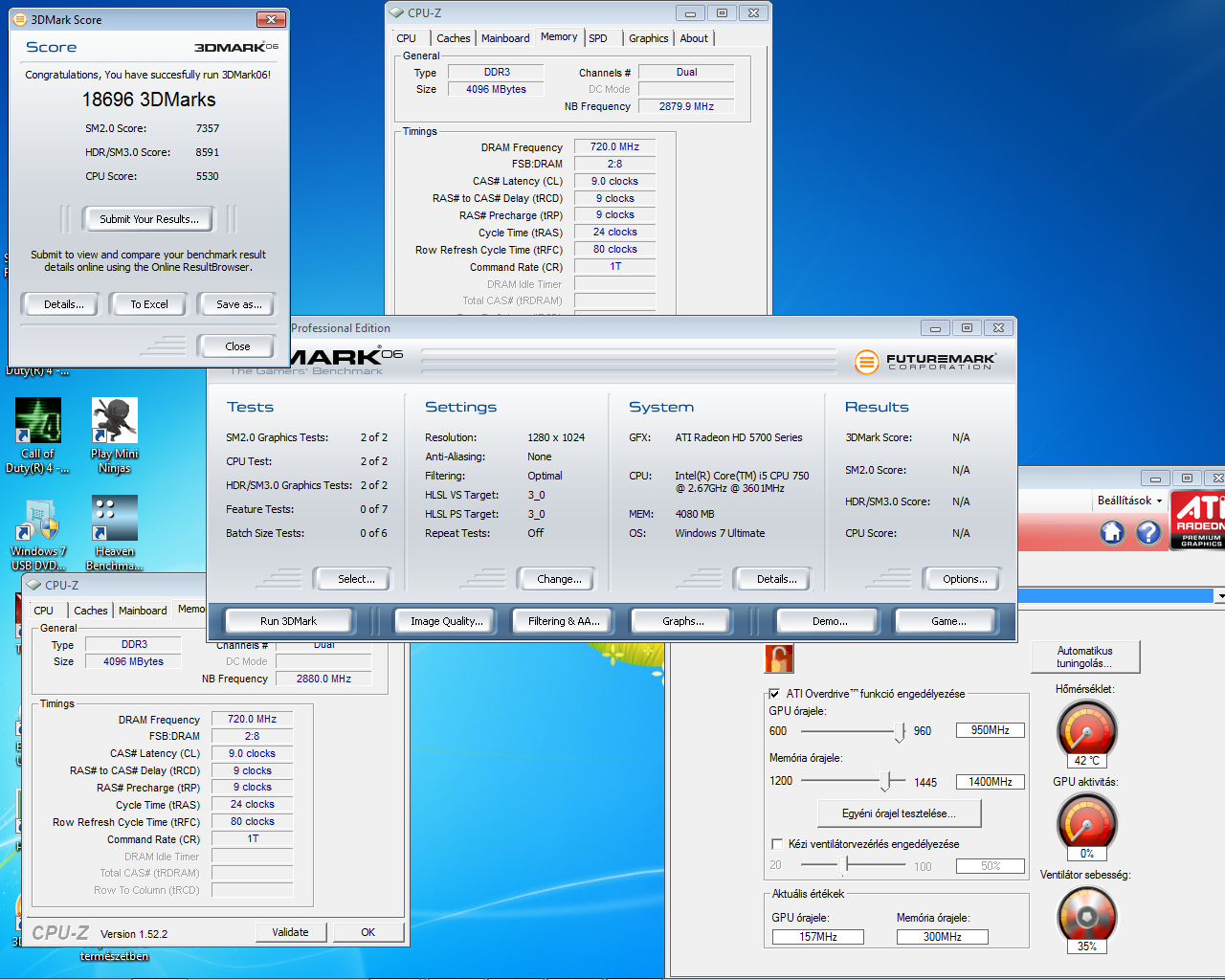Click CPU-Z Version 1.52.2 label

click(x=134, y=934)
